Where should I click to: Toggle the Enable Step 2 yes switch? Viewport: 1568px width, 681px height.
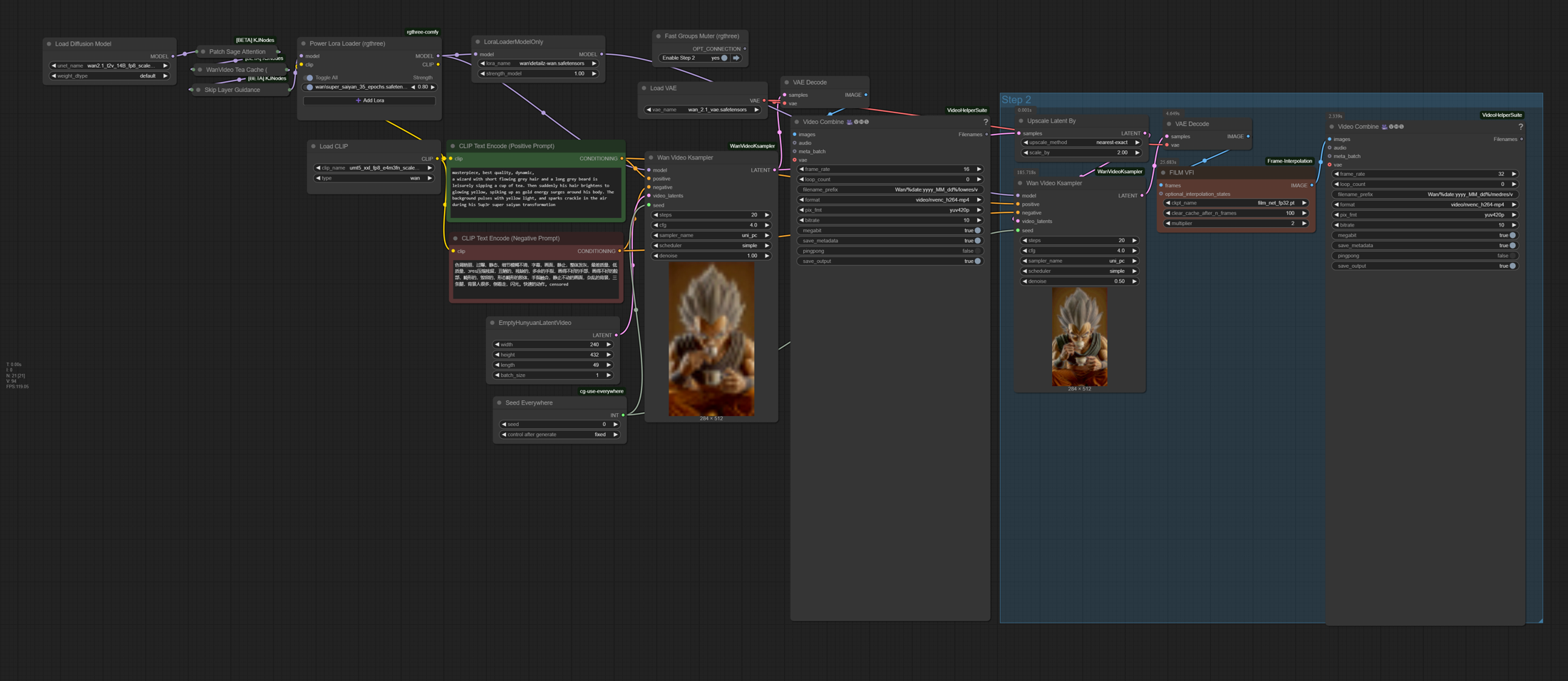[724, 58]
